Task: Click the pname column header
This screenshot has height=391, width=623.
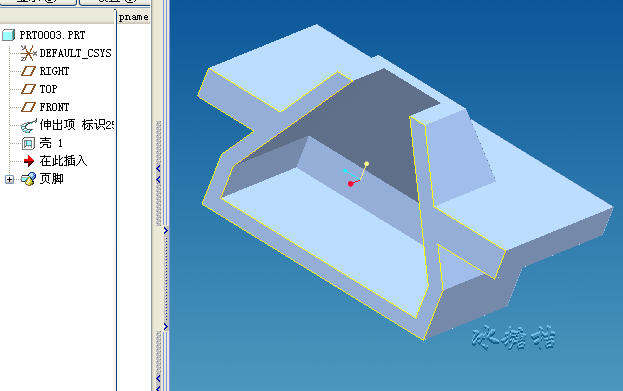Action: [x=134, y=17]
